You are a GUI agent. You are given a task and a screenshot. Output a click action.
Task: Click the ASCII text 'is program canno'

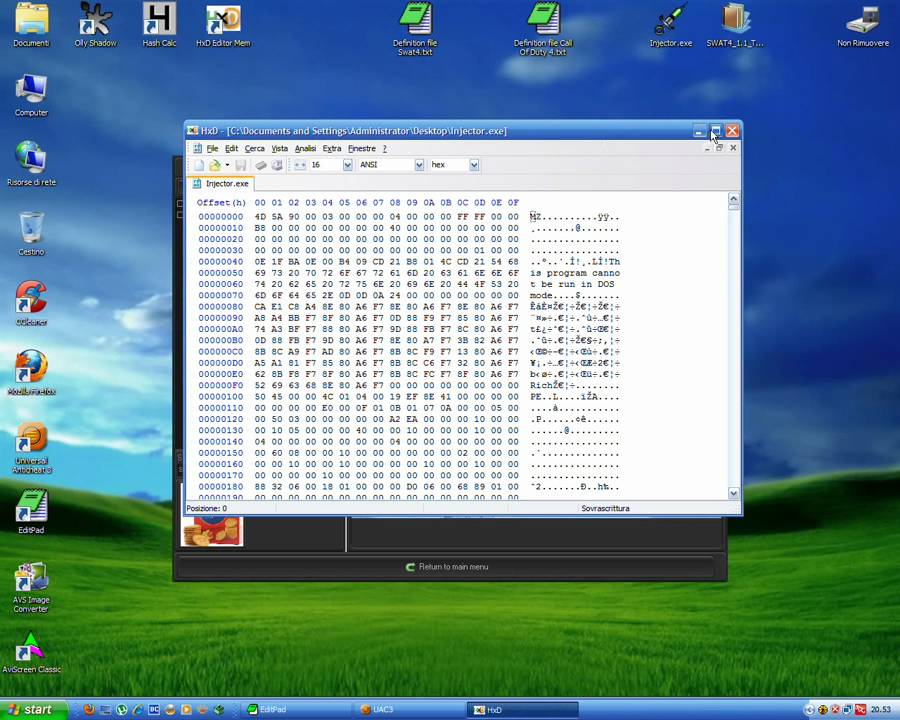(575, 273)
